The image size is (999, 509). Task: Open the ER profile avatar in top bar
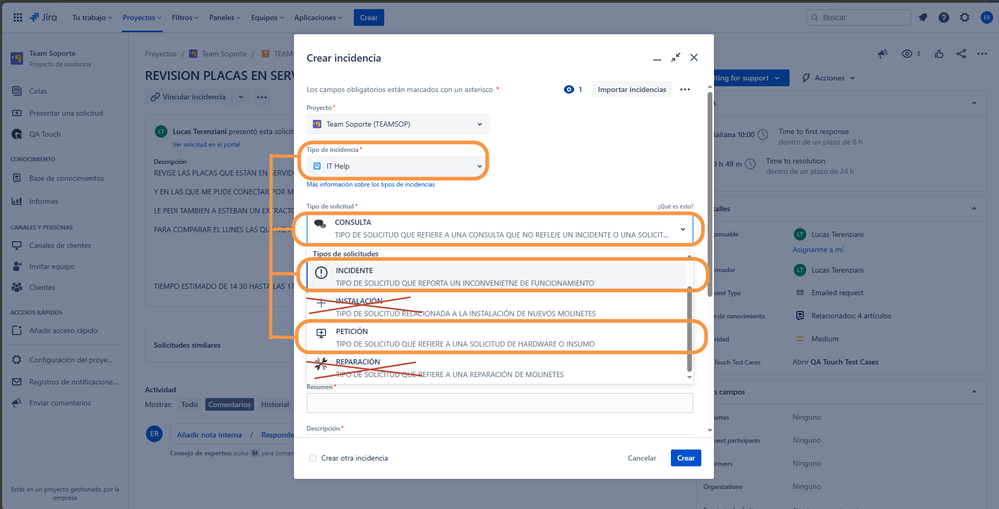coord(986,18)
